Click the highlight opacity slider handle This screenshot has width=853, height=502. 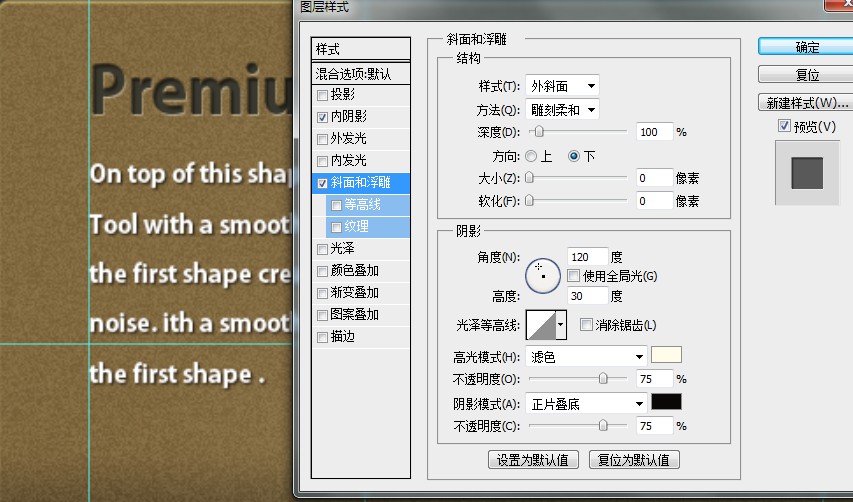[x=603, y=379]
